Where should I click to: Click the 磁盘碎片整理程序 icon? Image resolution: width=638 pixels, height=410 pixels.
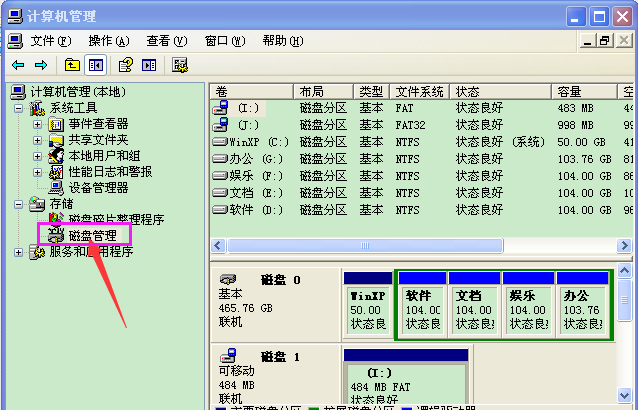57,219
